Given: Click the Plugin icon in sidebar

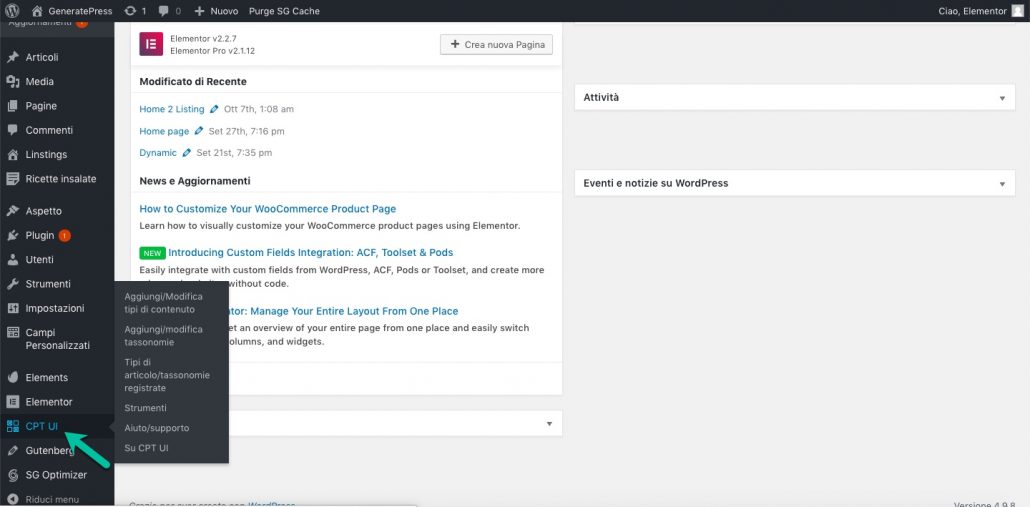Looking at the screenshot, I should (13, 235).
